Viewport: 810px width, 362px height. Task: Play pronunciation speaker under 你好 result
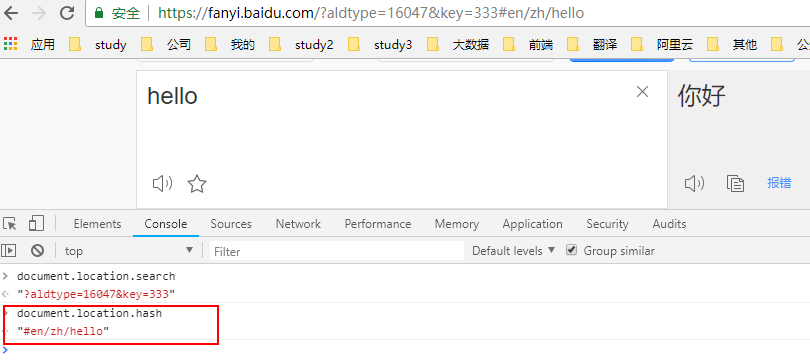[694, 183]
